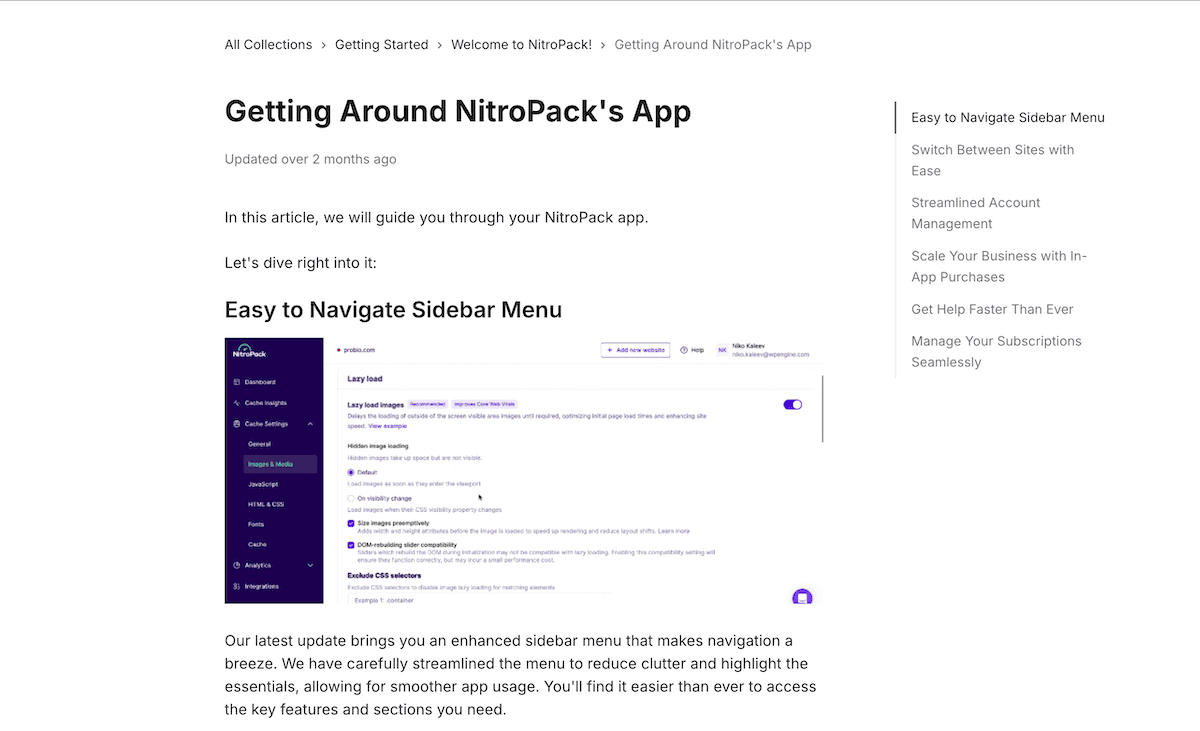
Task: Toggle the Lazy load images switch
Action: click(x=793, y=404)
